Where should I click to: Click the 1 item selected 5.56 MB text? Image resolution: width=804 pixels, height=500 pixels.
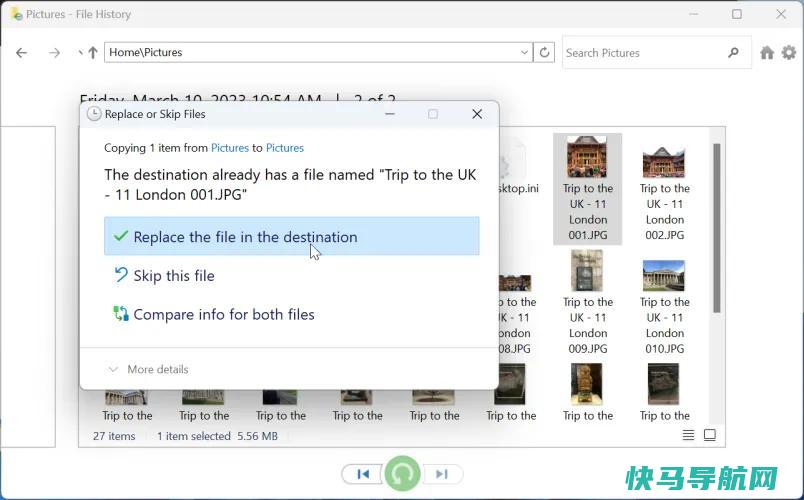point(217,436)
